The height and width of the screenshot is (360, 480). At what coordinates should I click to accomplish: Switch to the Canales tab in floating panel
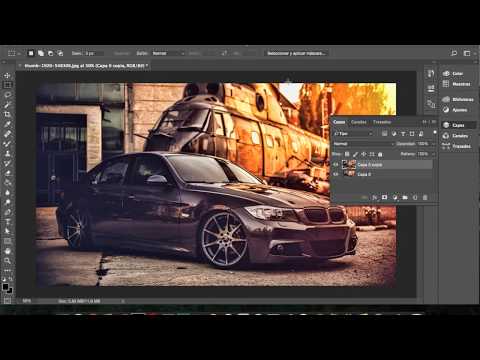coord(359,122)
